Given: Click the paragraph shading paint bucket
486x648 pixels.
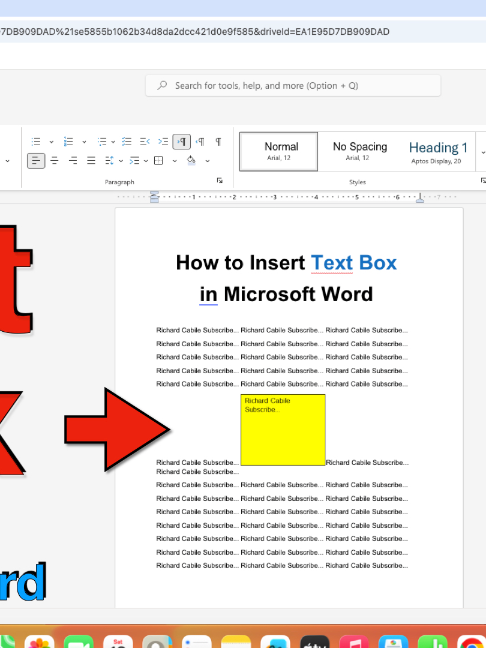Looking at the screenshot, I should coord(191,160).
